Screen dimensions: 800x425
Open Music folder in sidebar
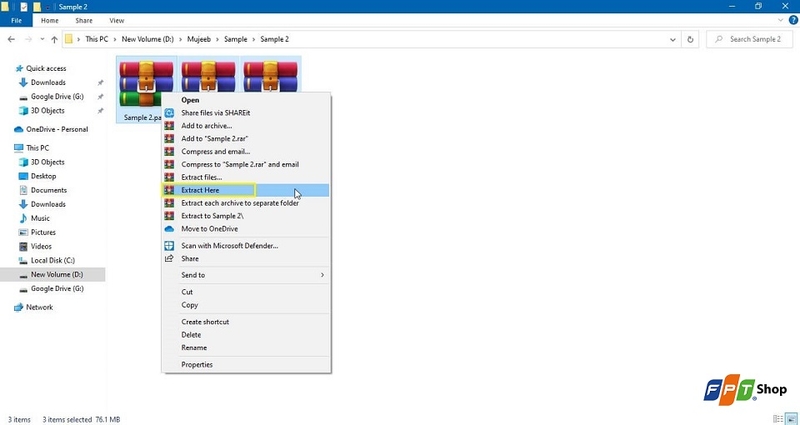[x=40, y=218]
